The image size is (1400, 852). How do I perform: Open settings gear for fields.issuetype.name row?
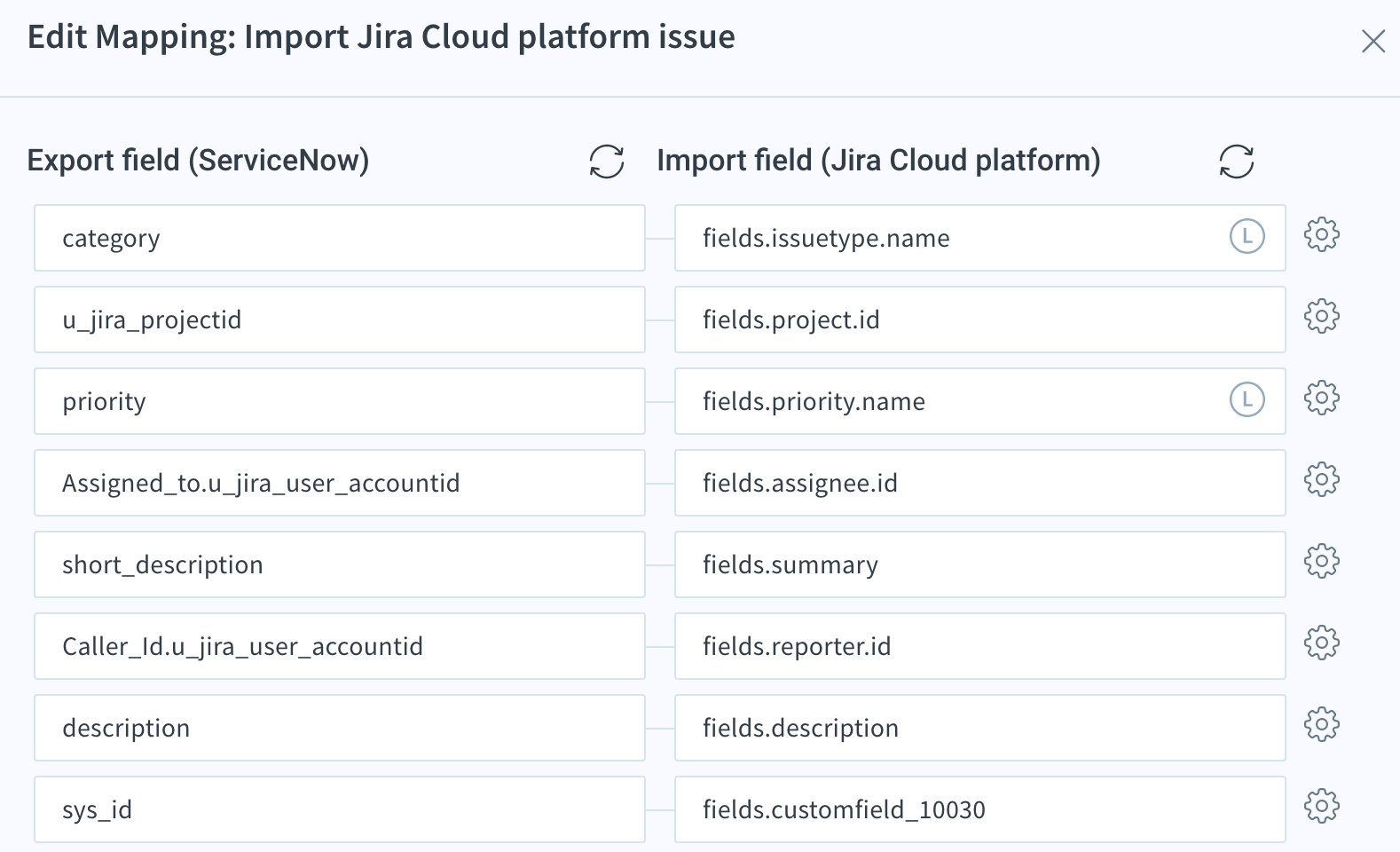click(1322, 235)
